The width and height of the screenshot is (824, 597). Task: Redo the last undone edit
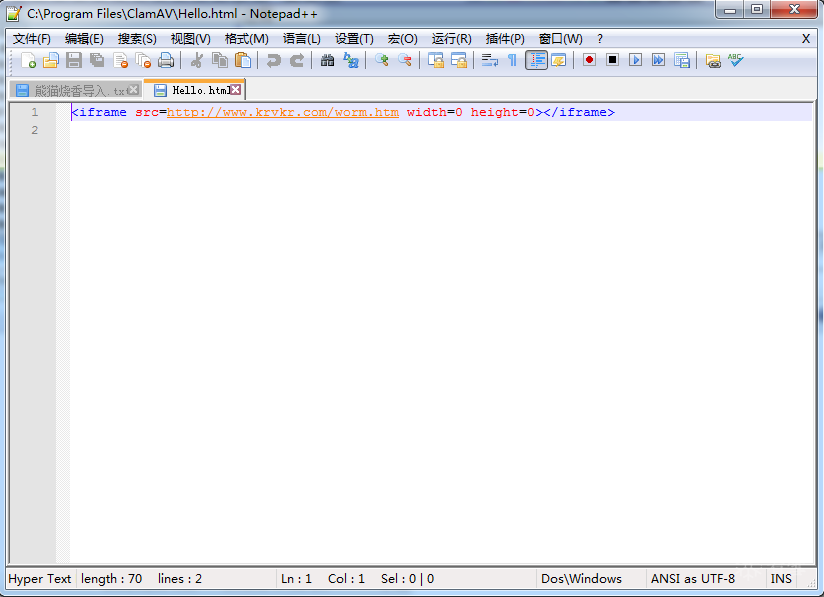click(297, 60)
